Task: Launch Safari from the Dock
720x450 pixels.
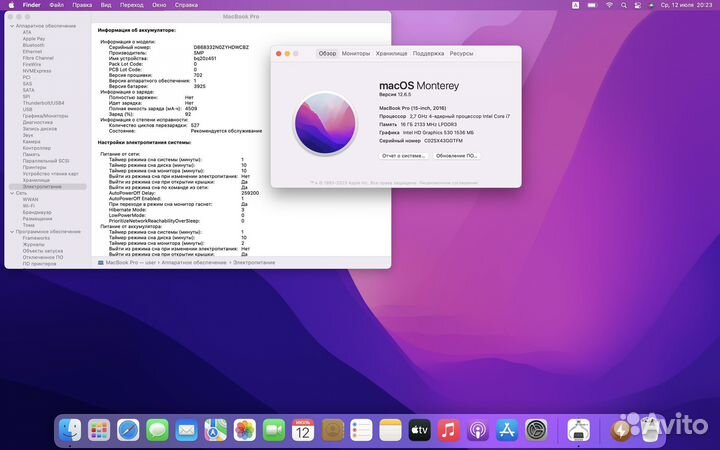Action: click(x=128, y=430)
